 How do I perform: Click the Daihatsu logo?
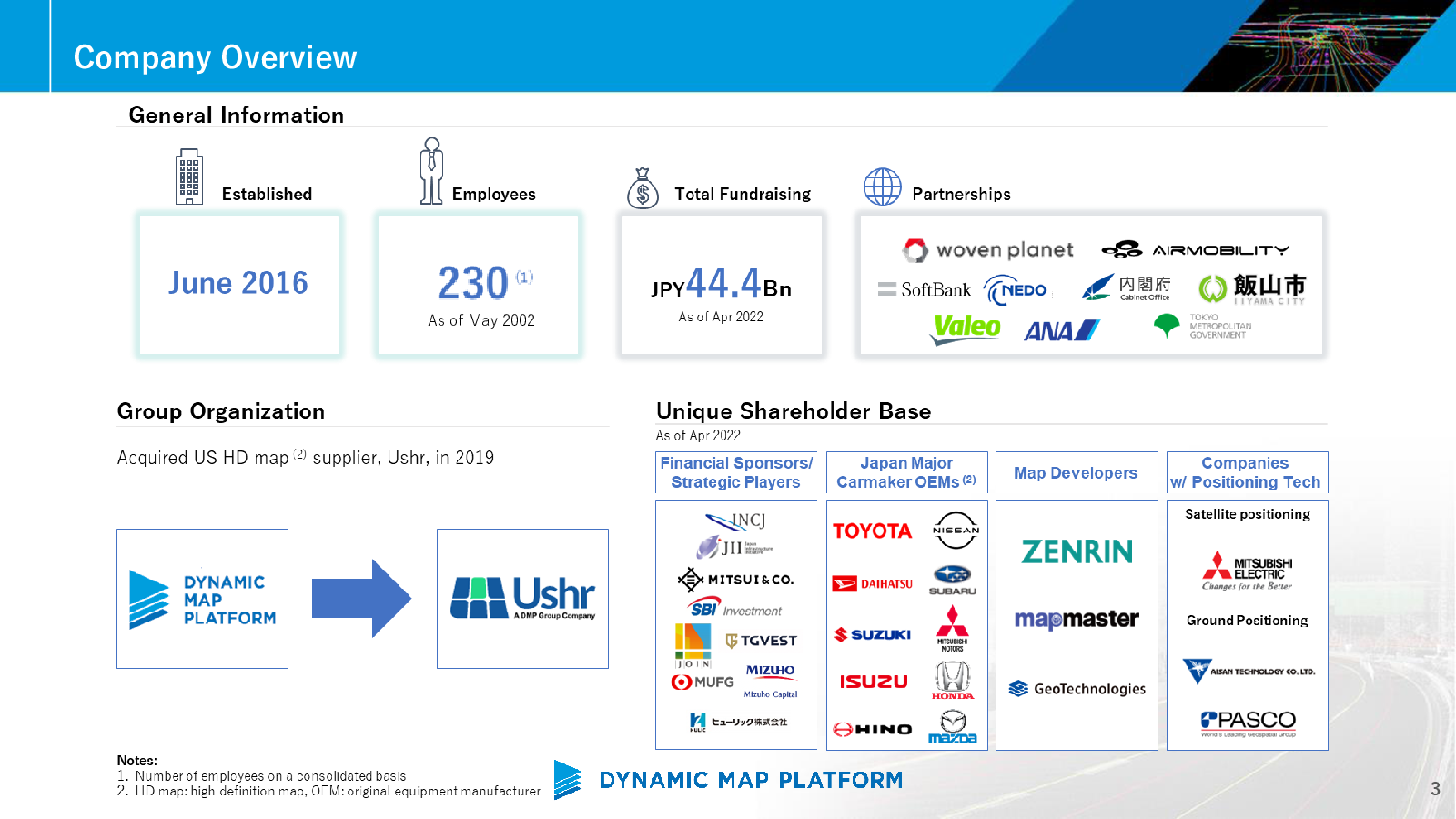pos(873,583)
